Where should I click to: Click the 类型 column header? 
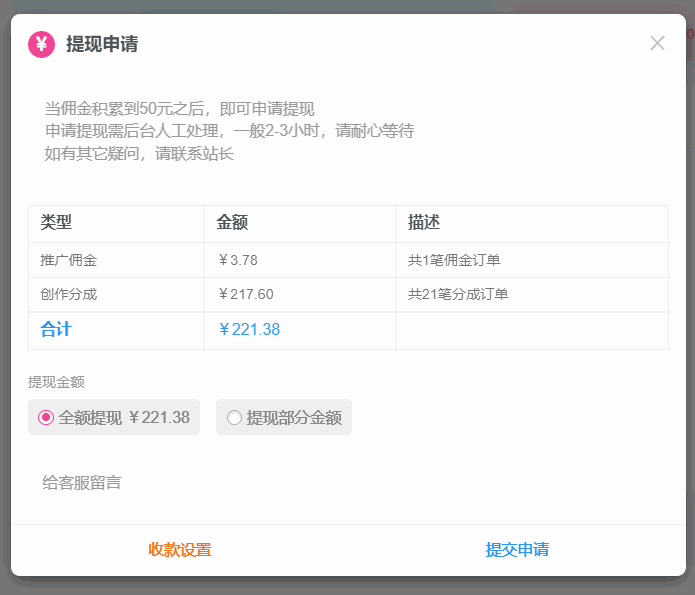(56, 222)
